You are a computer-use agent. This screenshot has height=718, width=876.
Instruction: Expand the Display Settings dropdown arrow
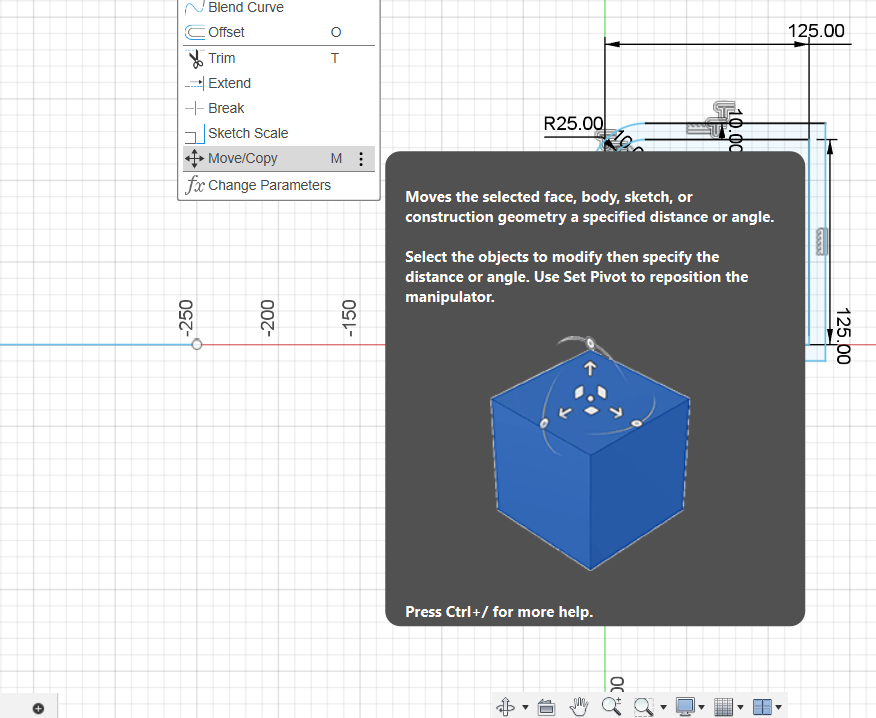(x=702, y=707)
